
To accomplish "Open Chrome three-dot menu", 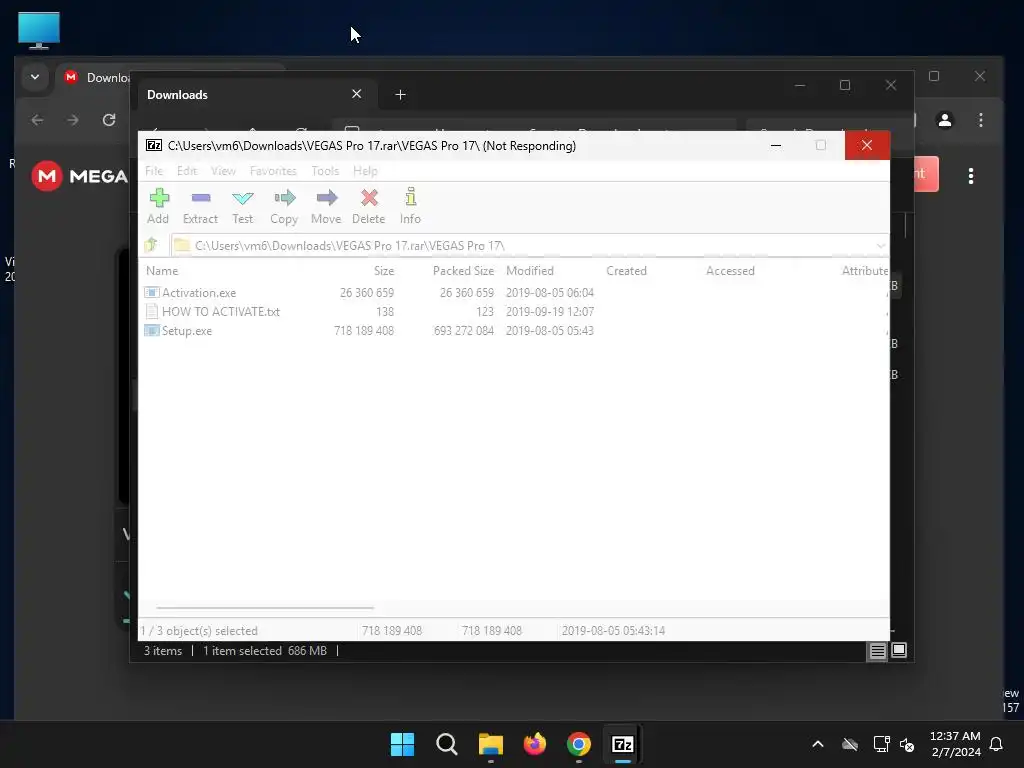I will 980,120.
